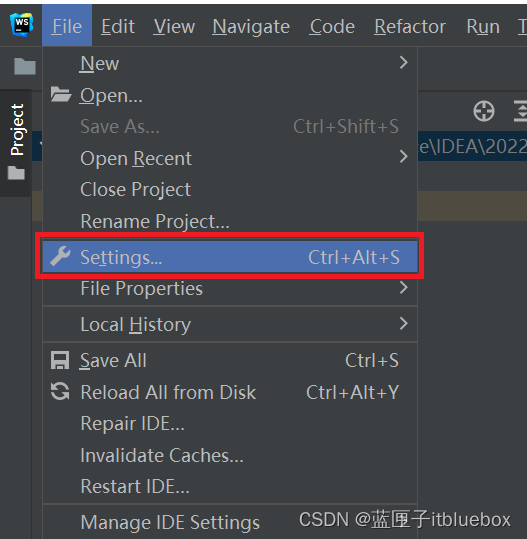Click the wrench icon beside Settings
This screenshot has width=527, height=539.
click(60, 256)
